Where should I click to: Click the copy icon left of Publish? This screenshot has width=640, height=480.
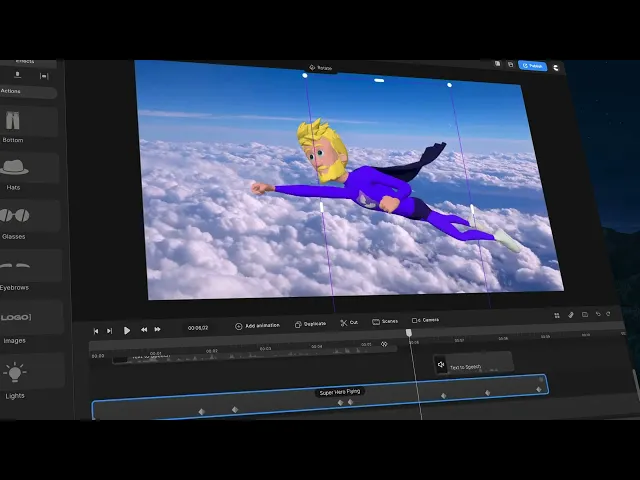pos(497,64)
